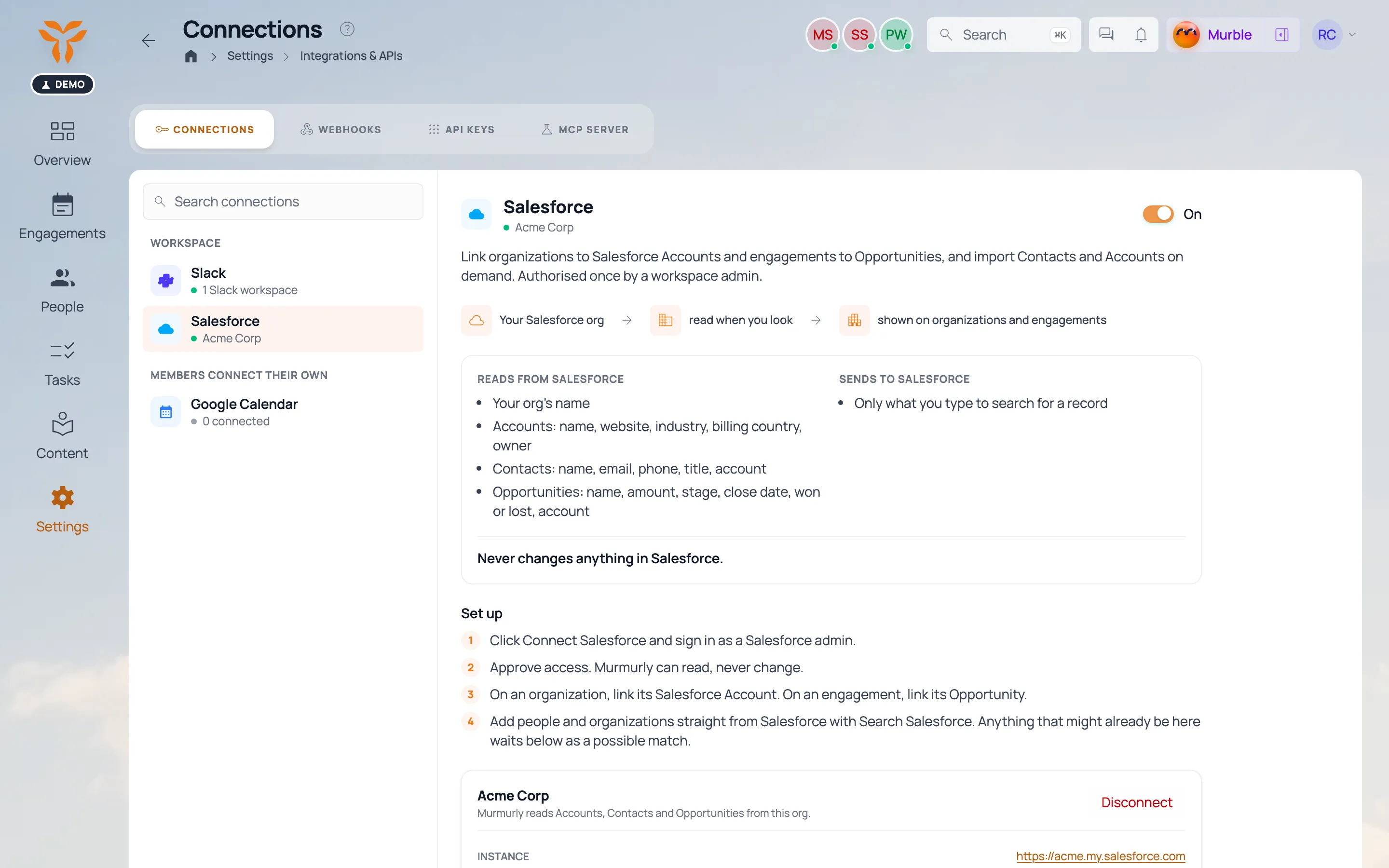
Task: Select the Google Calendar connection
Action: point(283,412)
